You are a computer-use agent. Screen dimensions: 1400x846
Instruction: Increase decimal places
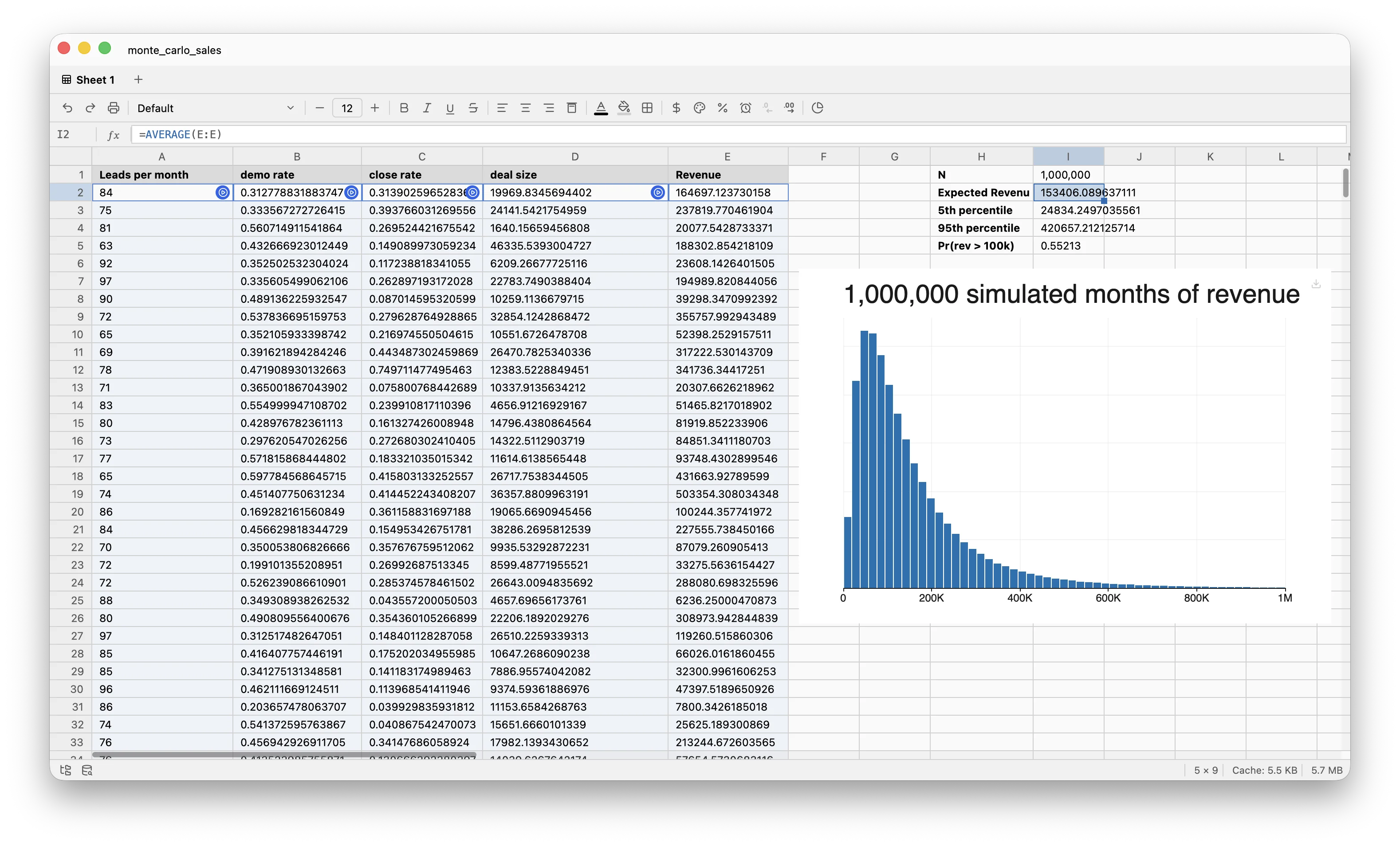[790, 108]
